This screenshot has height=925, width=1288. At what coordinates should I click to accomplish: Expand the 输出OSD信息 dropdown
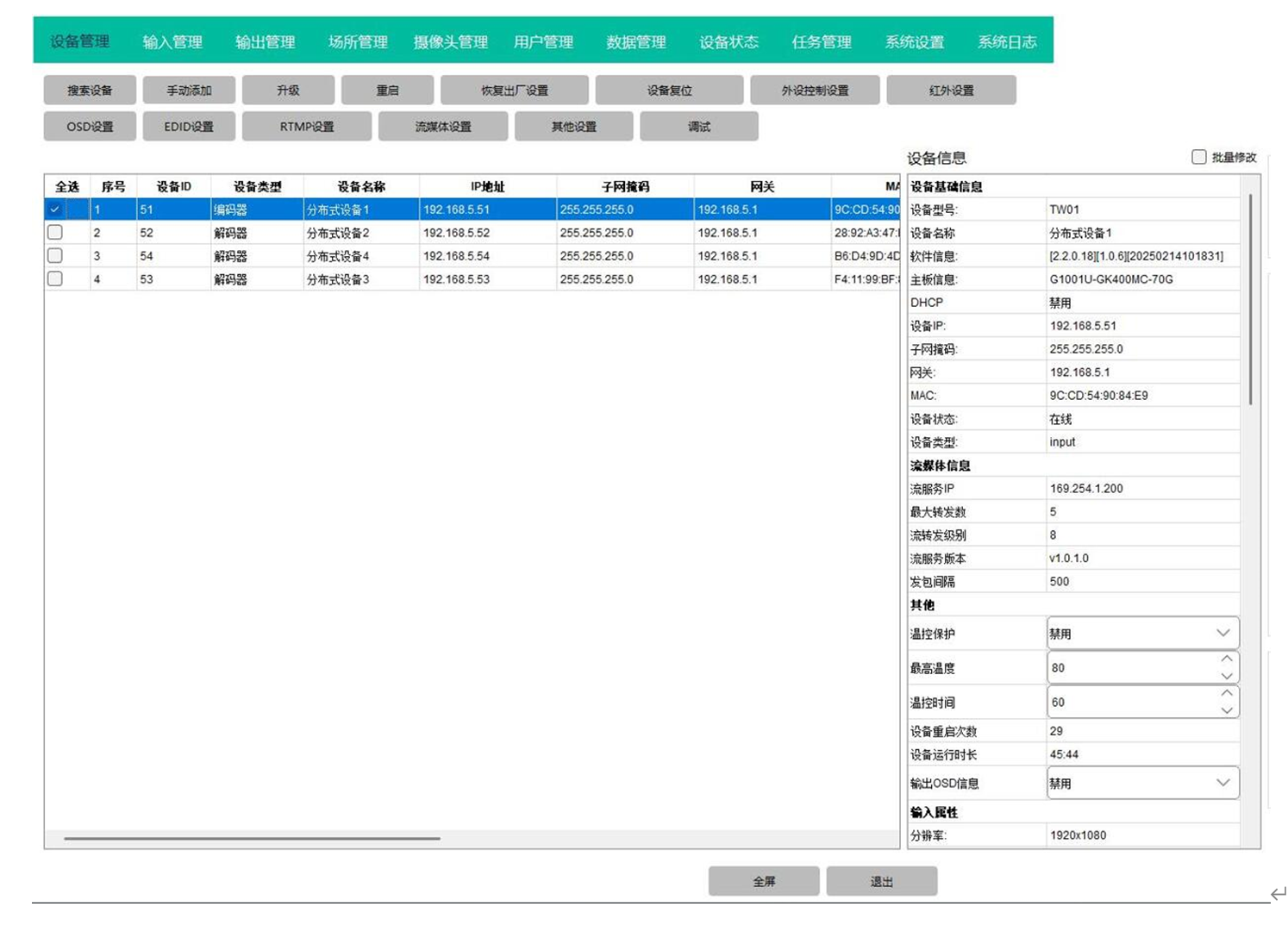pos(1142,784)
